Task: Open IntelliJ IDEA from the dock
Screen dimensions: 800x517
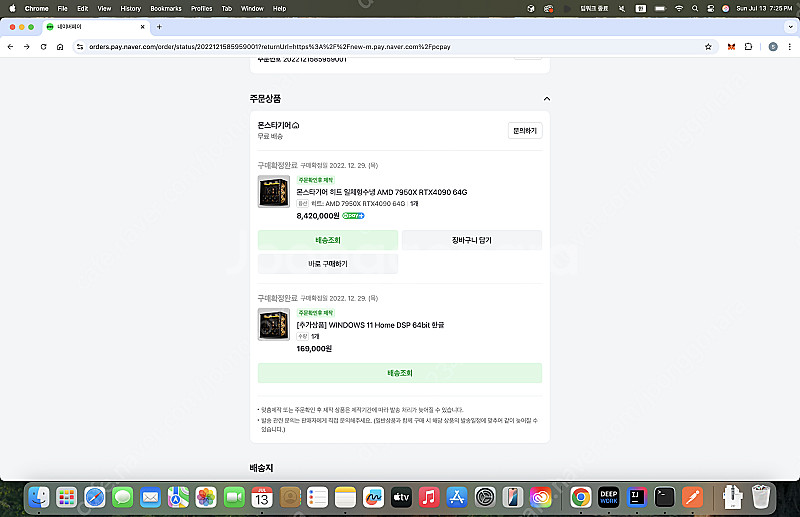Action: coord(637,497)
